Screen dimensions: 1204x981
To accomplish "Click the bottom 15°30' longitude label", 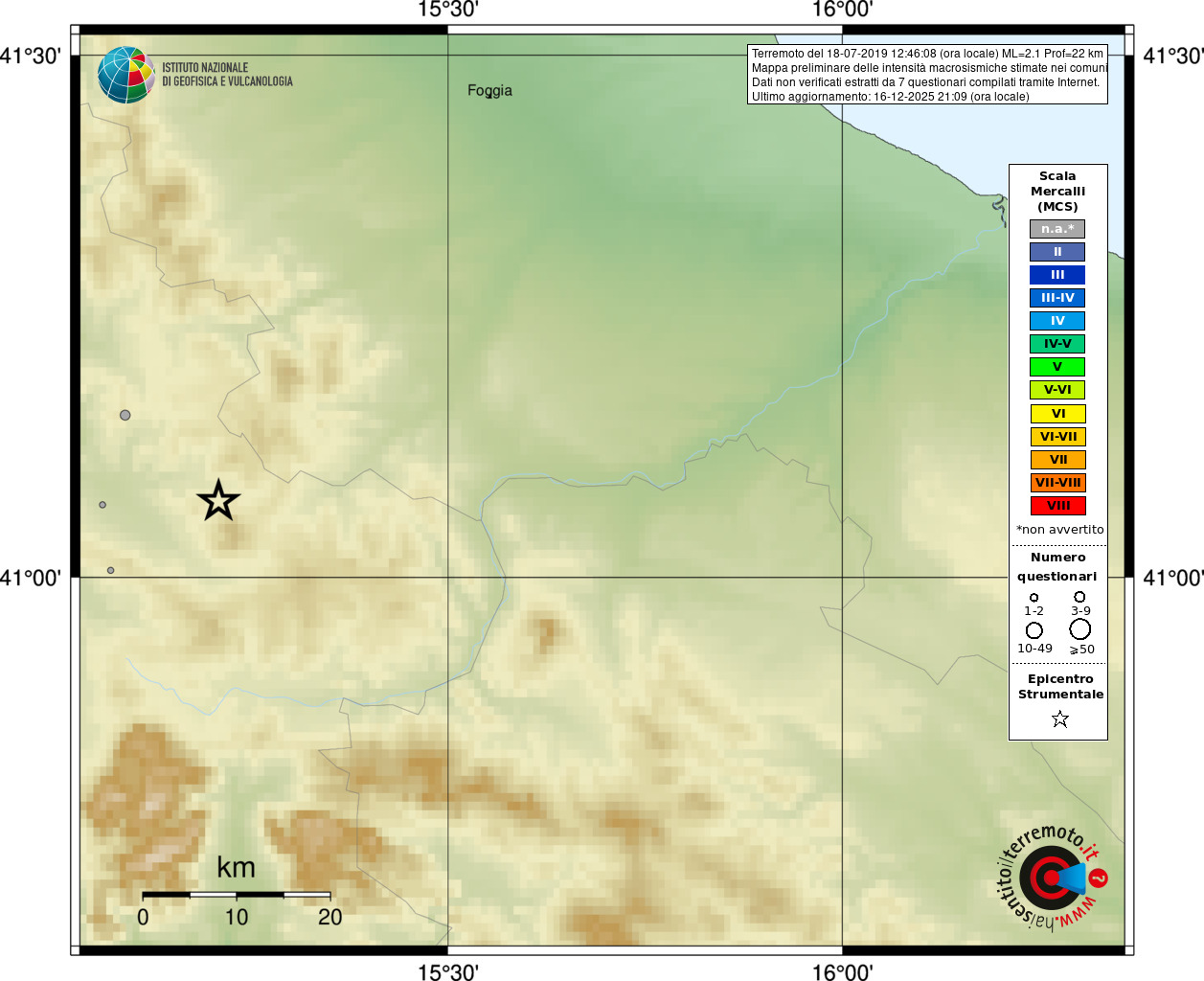I will [447, 972].
